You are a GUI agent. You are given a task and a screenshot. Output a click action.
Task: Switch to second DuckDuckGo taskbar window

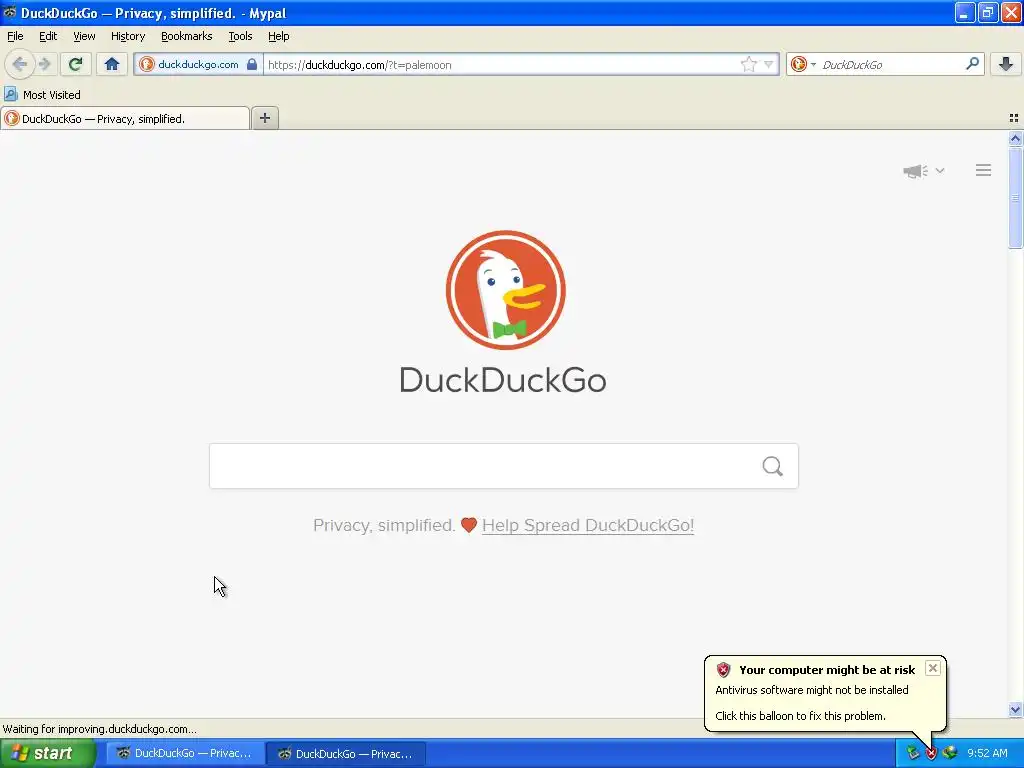[347, 754]
